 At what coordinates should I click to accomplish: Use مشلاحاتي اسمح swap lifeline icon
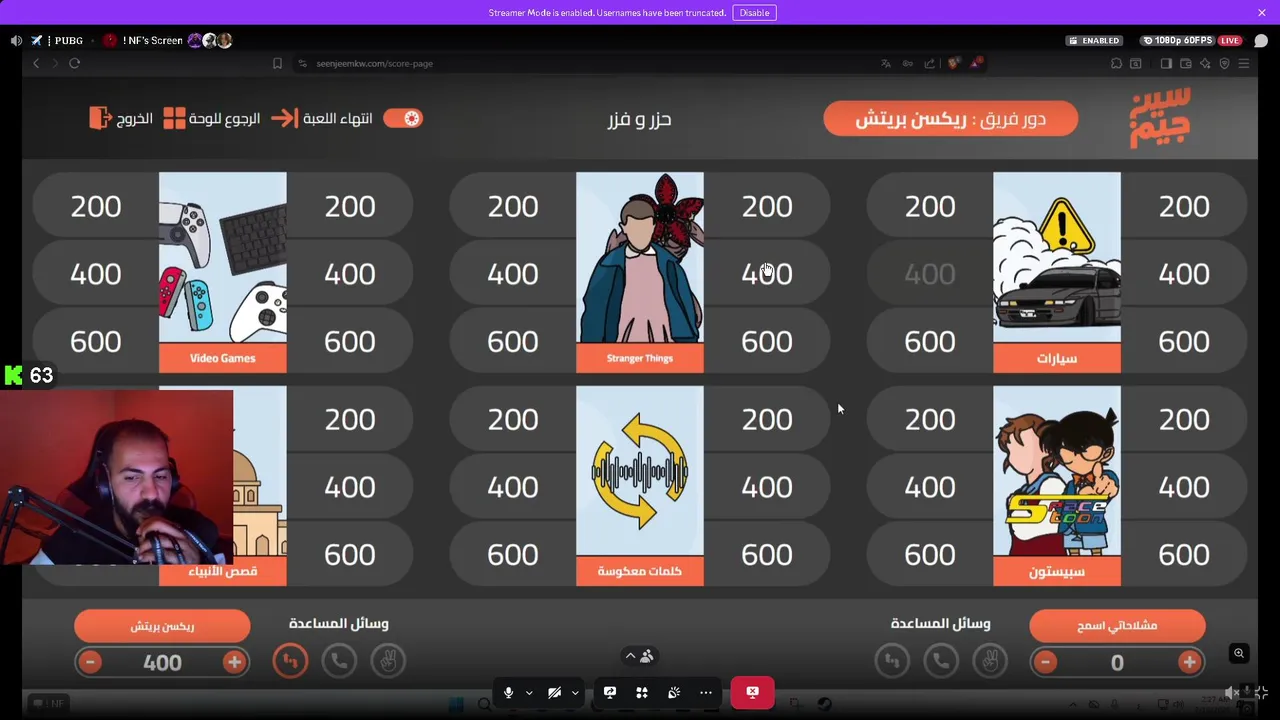coord(892,661)
